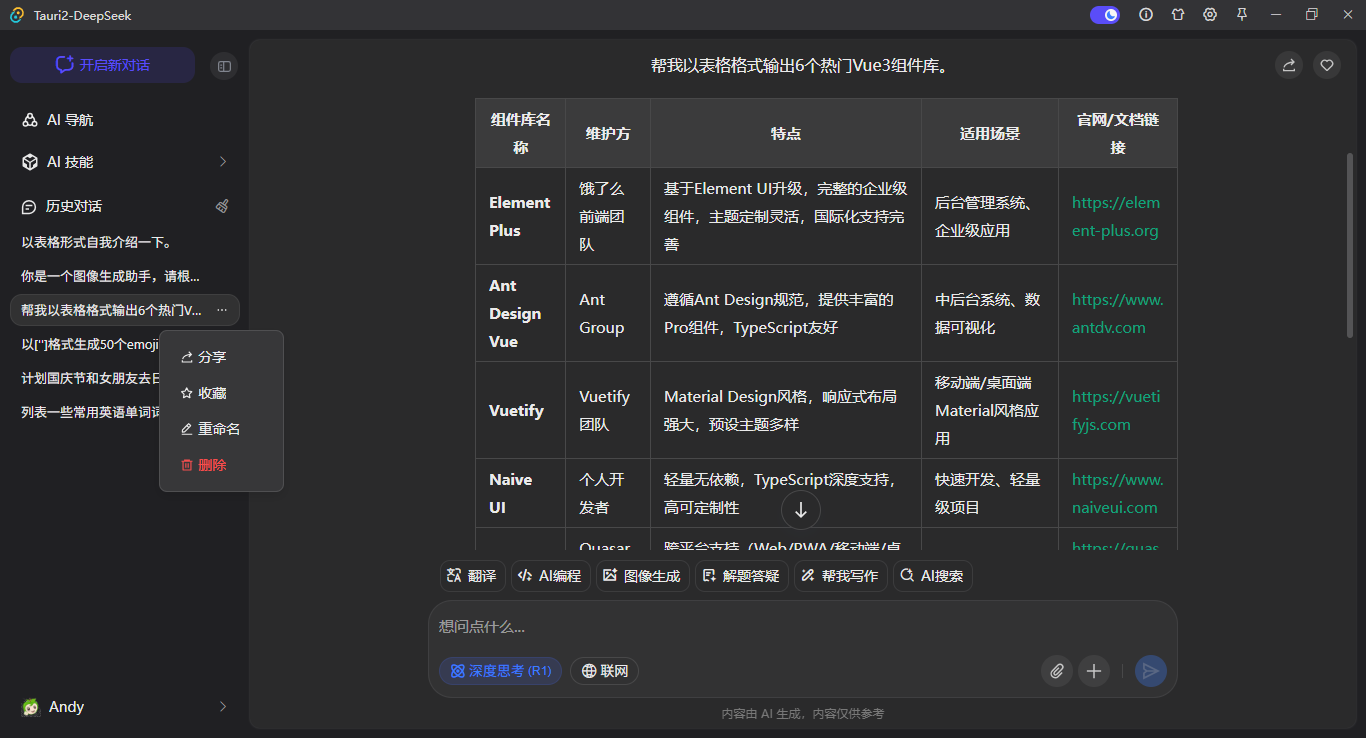This screenshot has width=1366, height=738.
Task: Expand the Andy account chevron
Action: pos(221,707)
